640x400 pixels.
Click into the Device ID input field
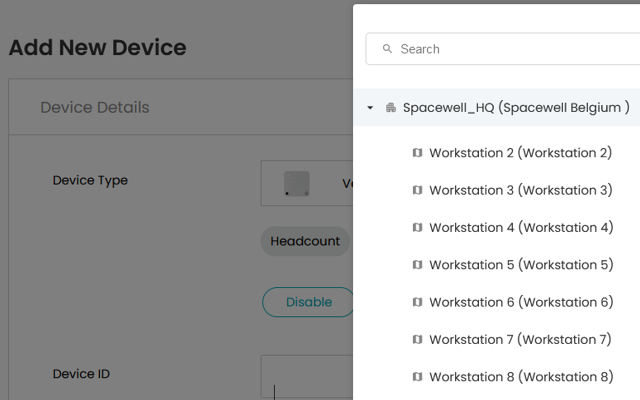307,376
